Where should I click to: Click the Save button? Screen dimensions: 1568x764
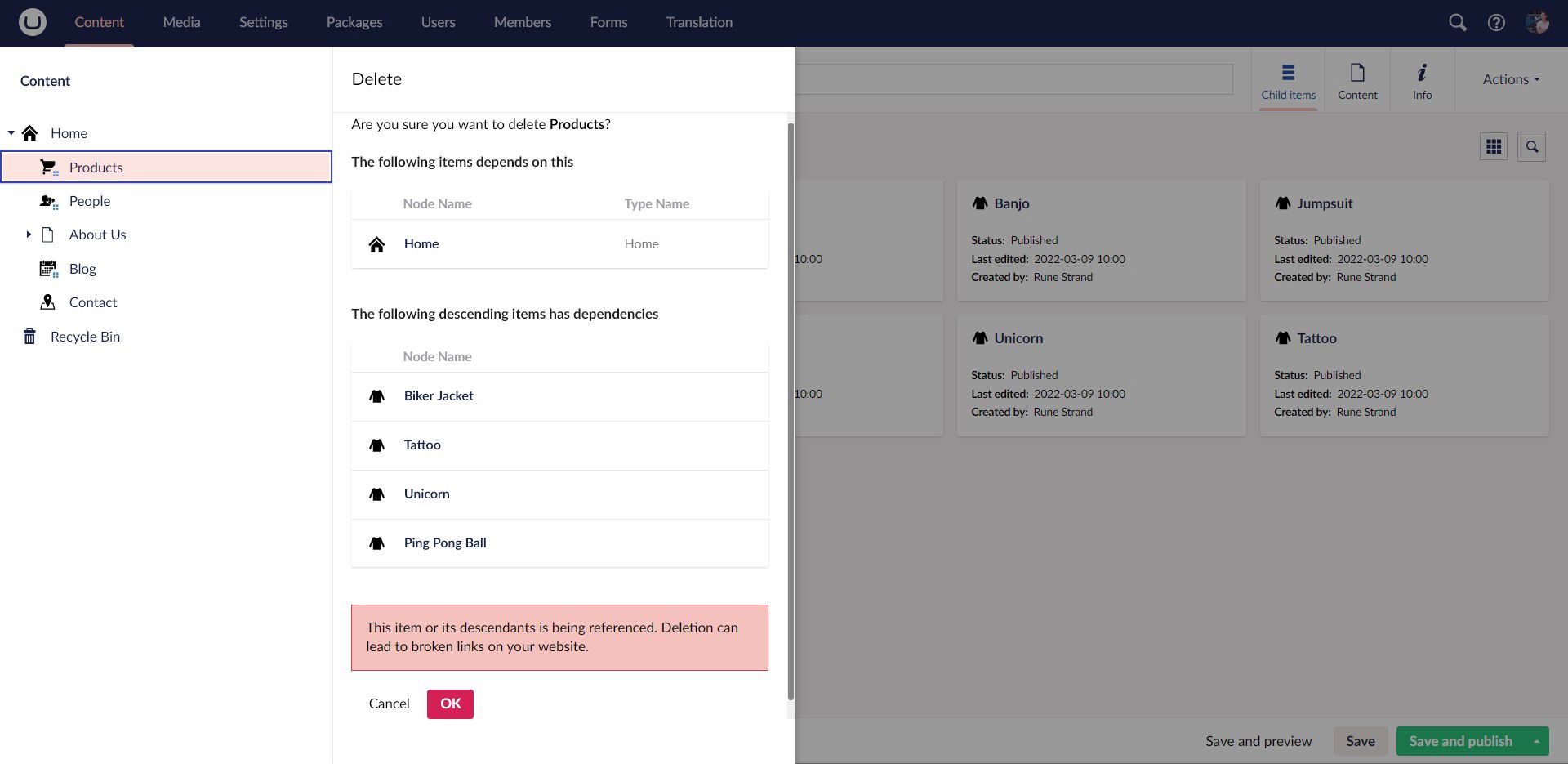1360,741
